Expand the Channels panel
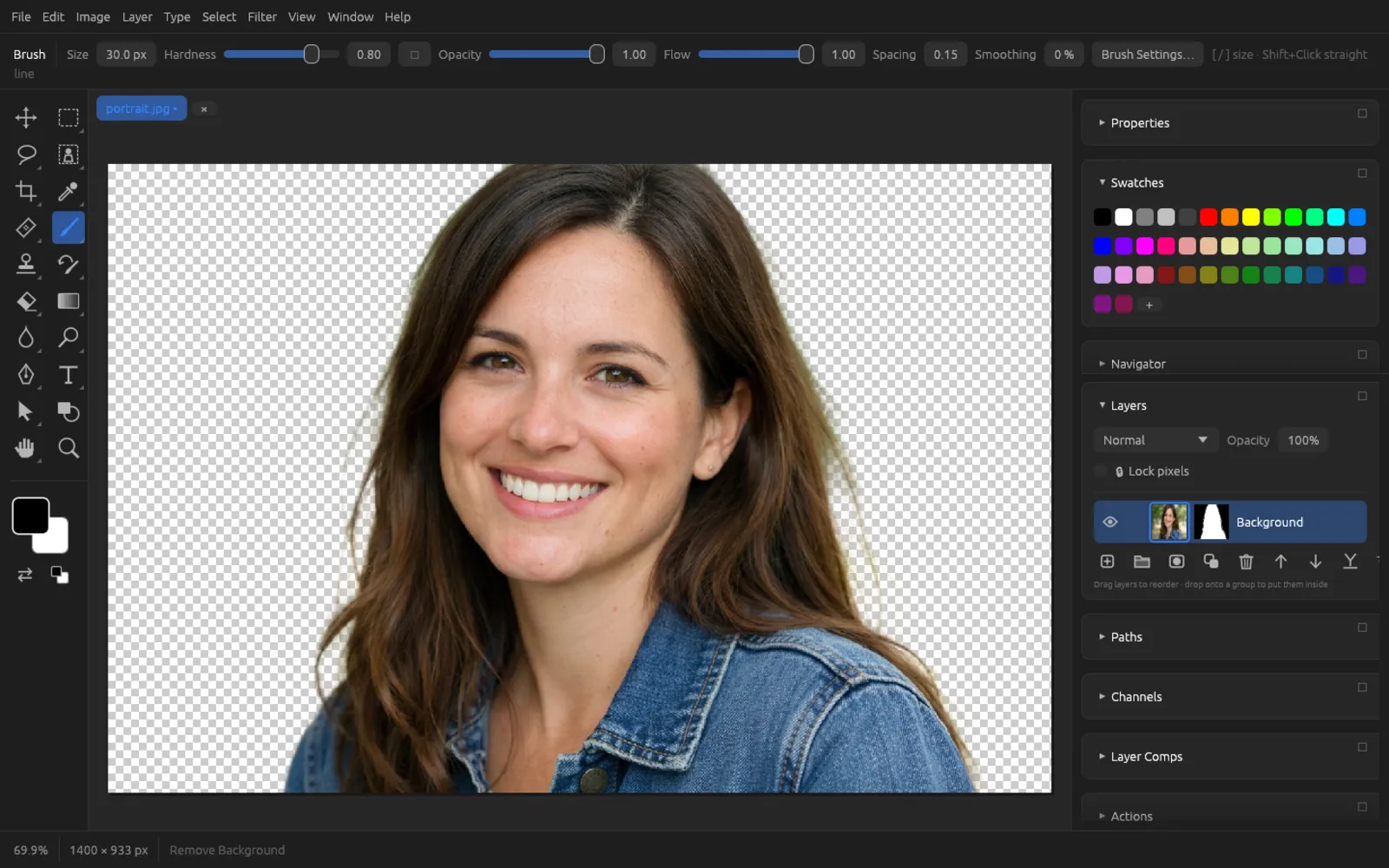Screen dimensions: 1389x868 pyautogui.click(x=1102, y=696)
